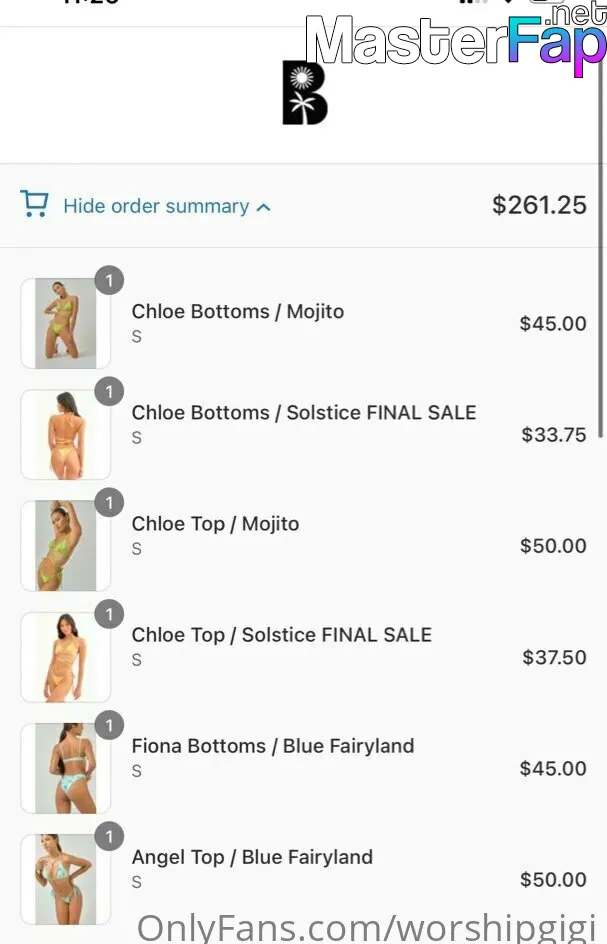This screenshot has height=944, width=607.
Task: Click quantity badge on Angel Top item
Action: point(109,836)
